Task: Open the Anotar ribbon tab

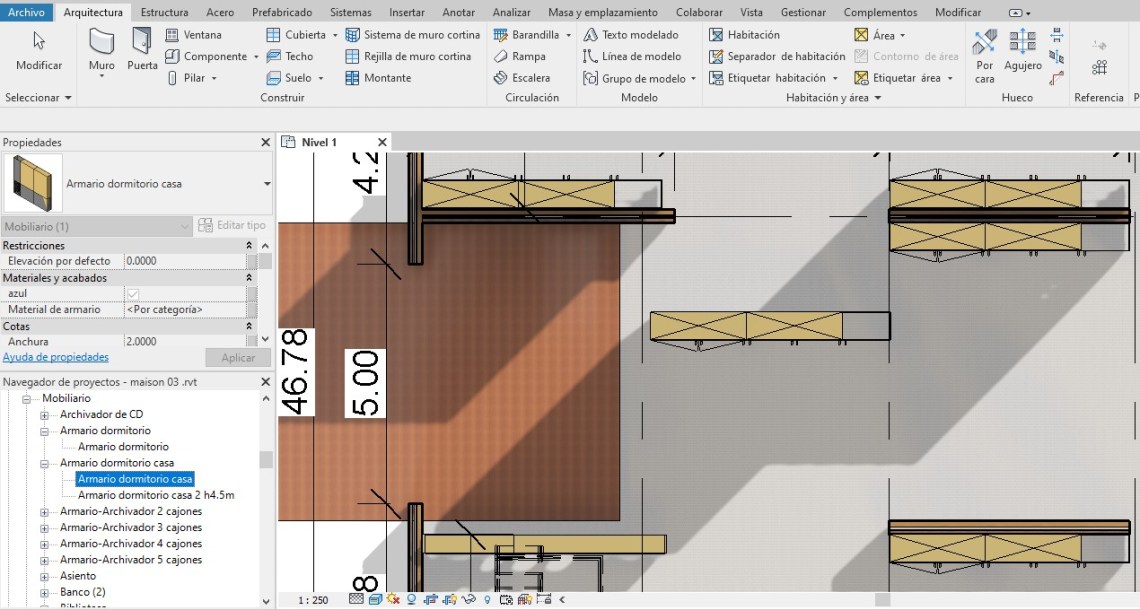Action: point(459,12)
